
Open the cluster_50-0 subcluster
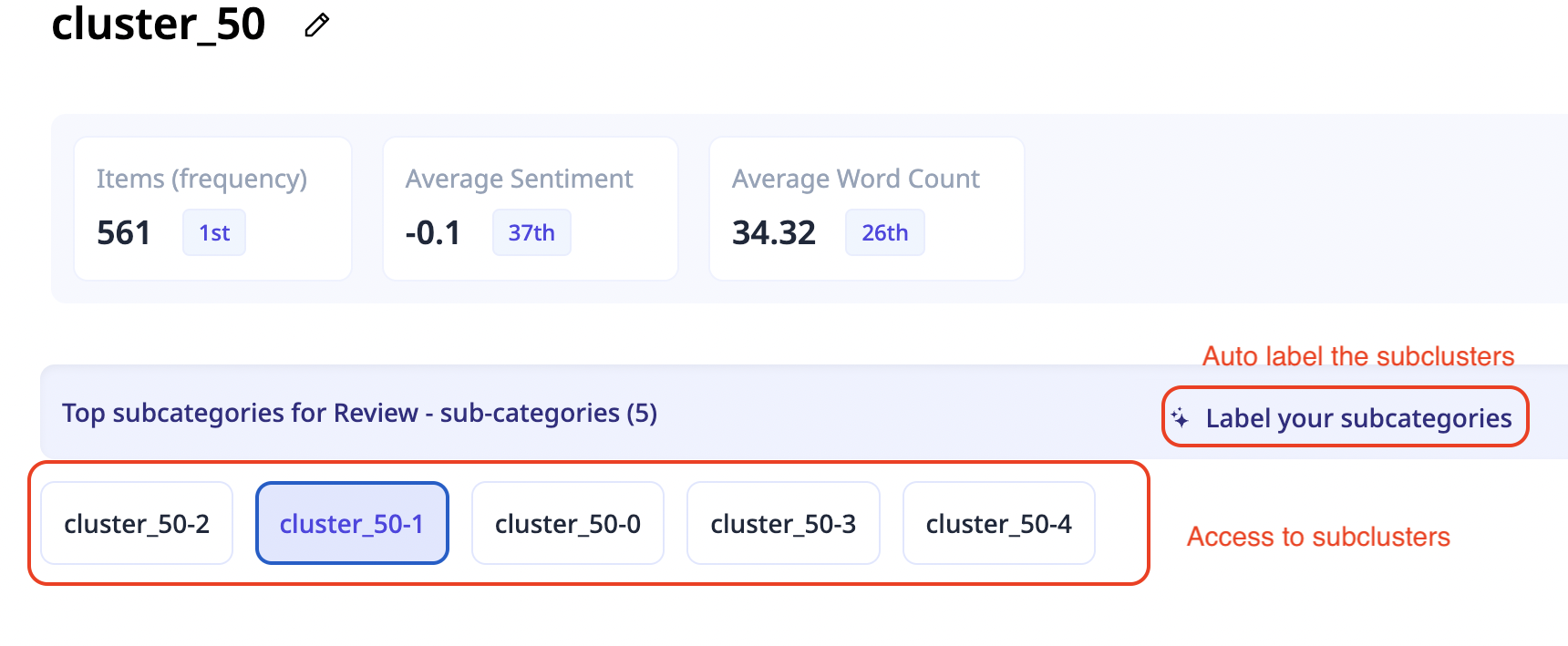567,524
